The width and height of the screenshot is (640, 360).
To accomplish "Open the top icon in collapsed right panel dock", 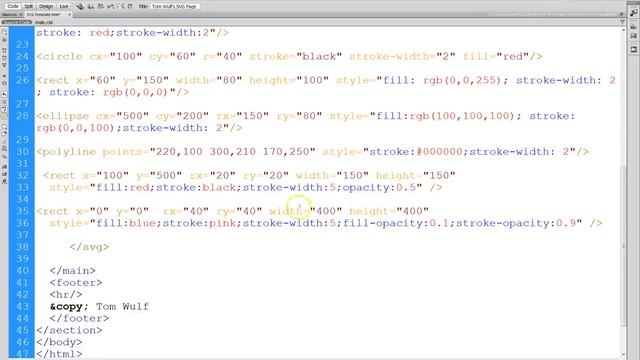I will pos(633,13).
